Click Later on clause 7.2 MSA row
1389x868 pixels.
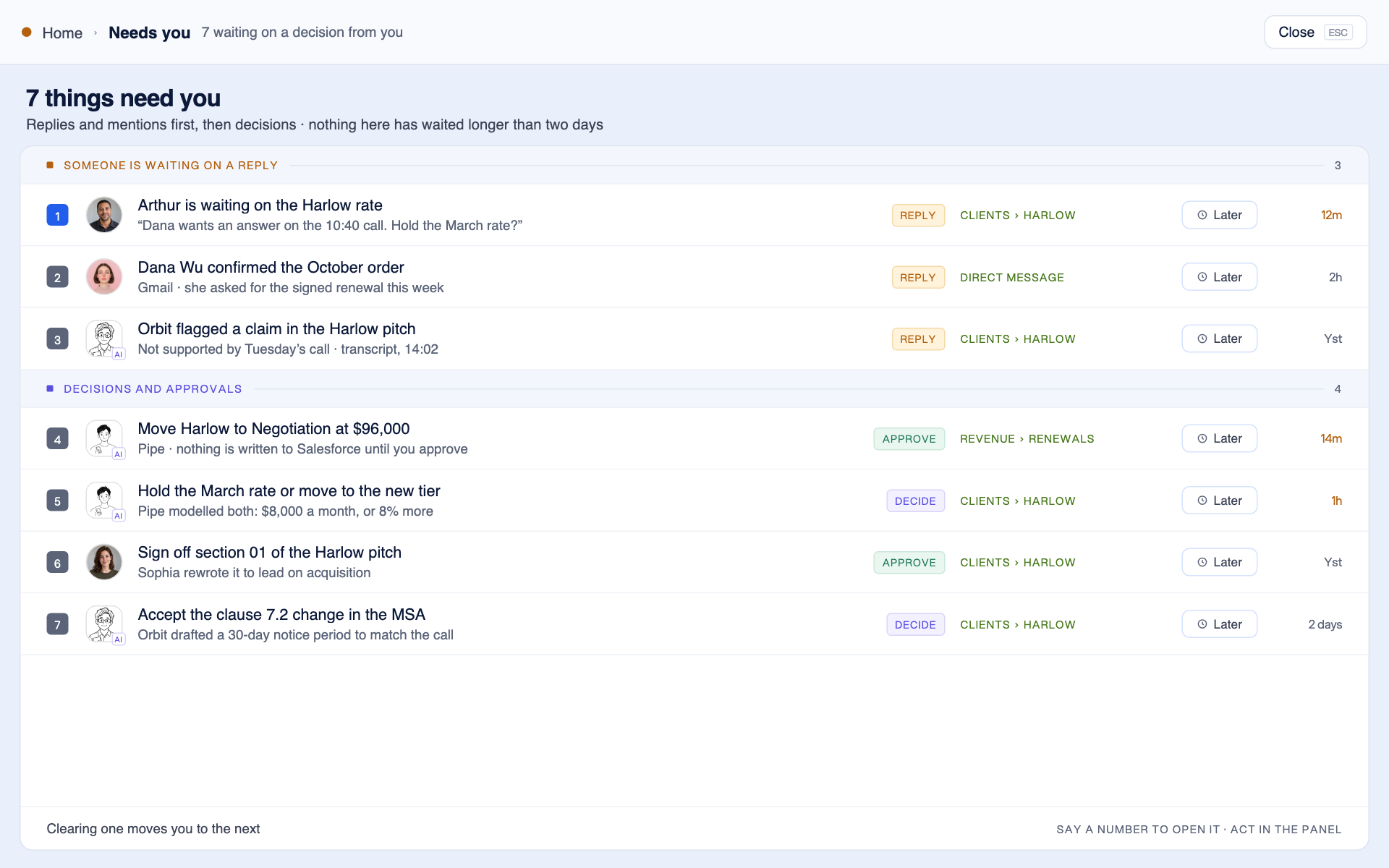[1219, 624]
